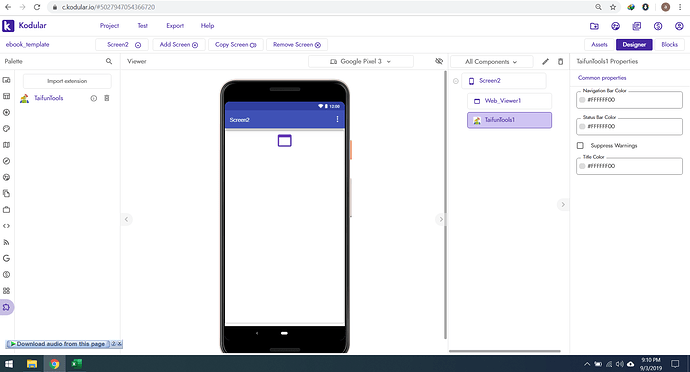This screenshot has height=372, width=690.
Task: Open the Maps palette category icon
Action: [x=7, y=145]
